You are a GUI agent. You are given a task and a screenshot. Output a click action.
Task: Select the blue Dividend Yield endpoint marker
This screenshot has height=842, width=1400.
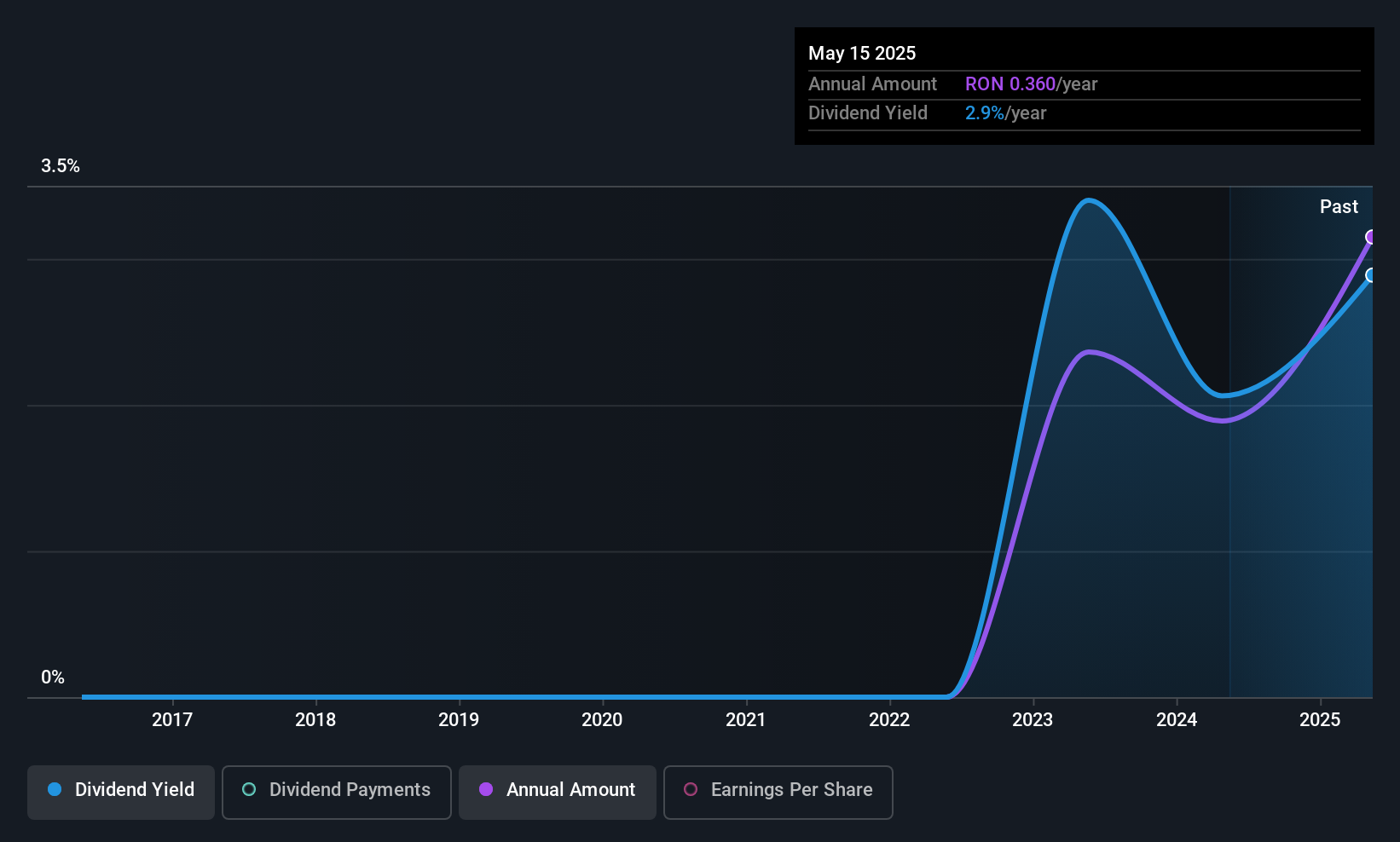(1371, 275)
